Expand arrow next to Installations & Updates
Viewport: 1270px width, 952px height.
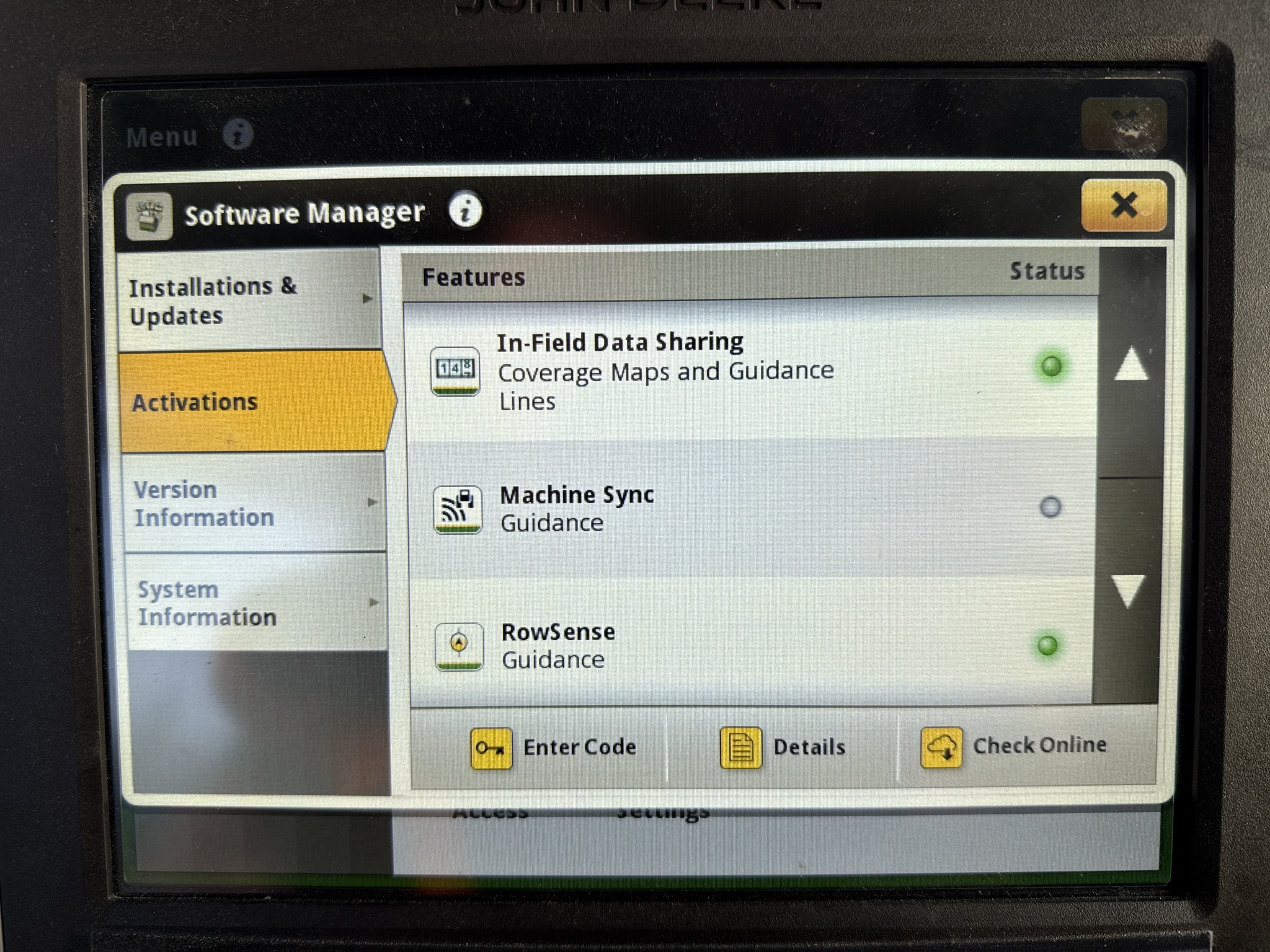[367, 299]
